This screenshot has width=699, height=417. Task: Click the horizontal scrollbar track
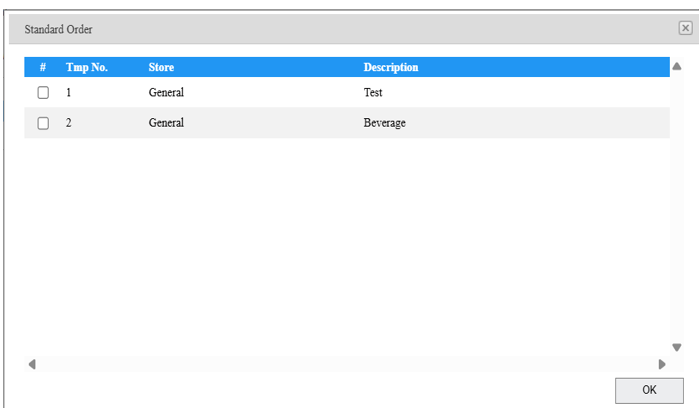pyautogui.click(x=346, y=364)
